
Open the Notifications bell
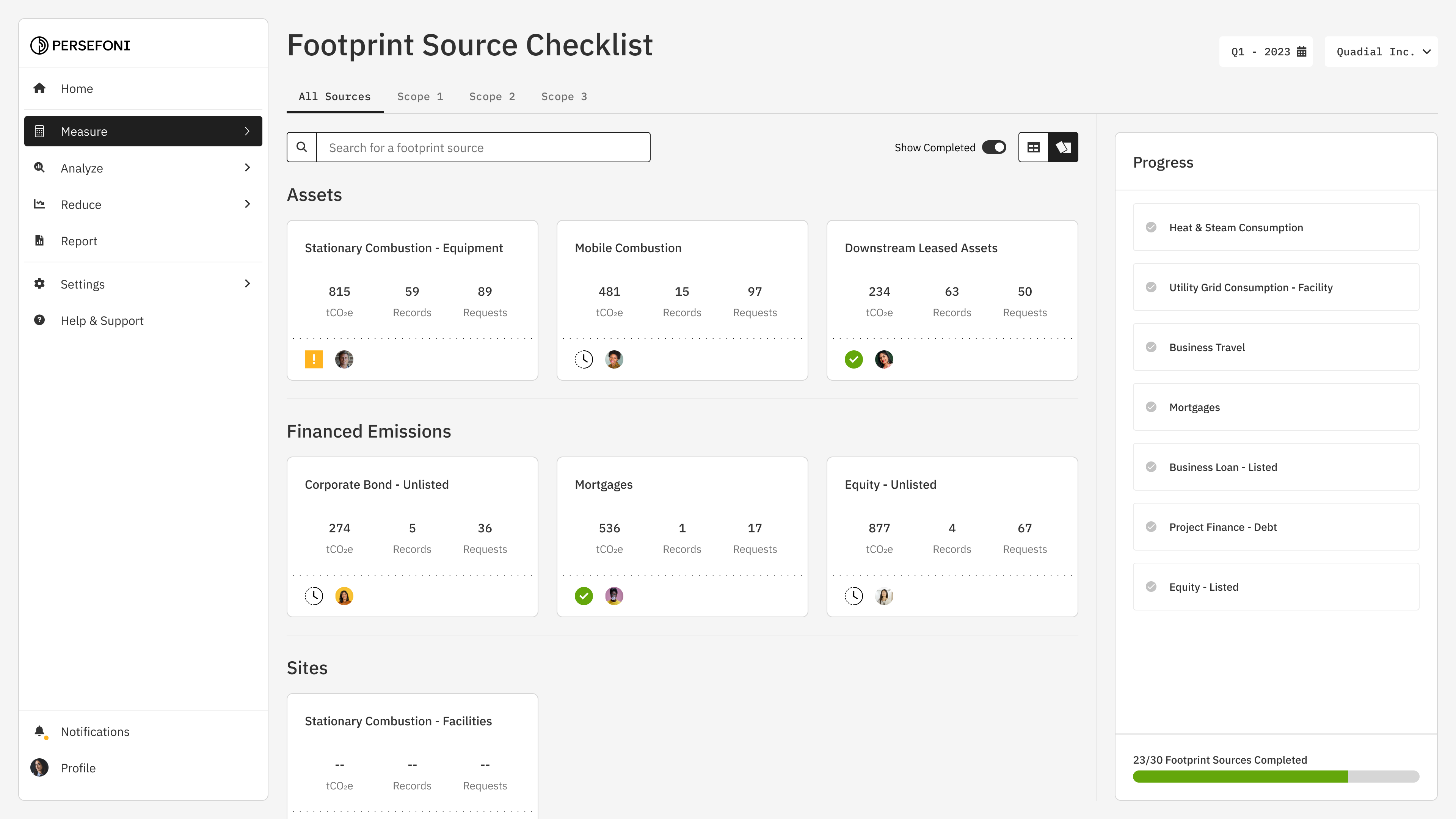point(39,731)
